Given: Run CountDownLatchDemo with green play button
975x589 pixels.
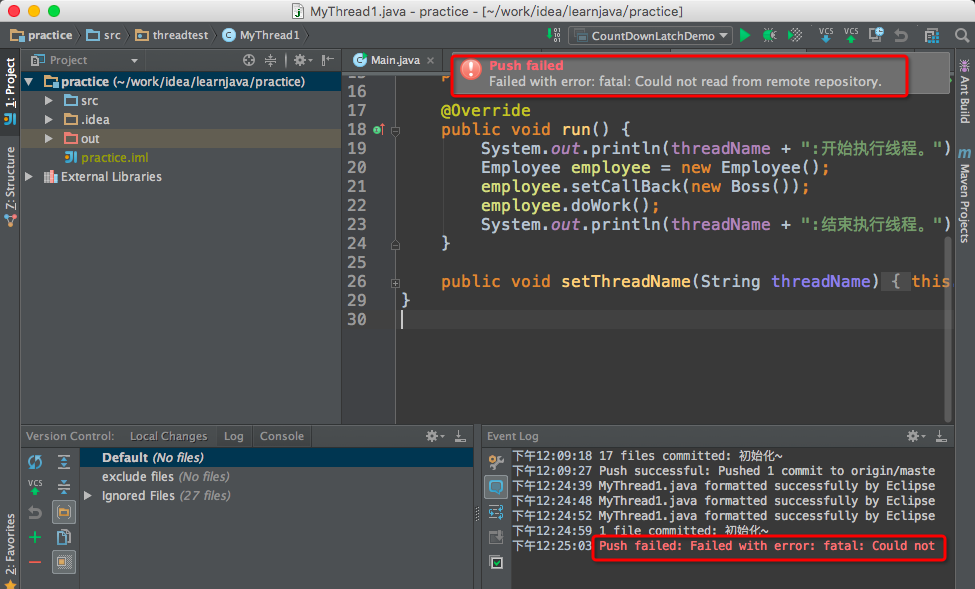Looking at the screenshot, I should [745, 35].
